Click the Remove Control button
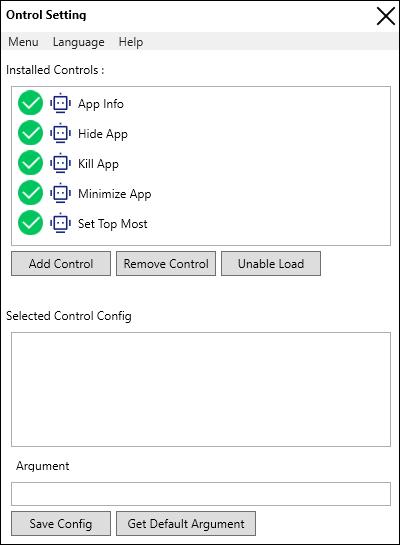Screen dimensions: 400x545 coord(166,263)
